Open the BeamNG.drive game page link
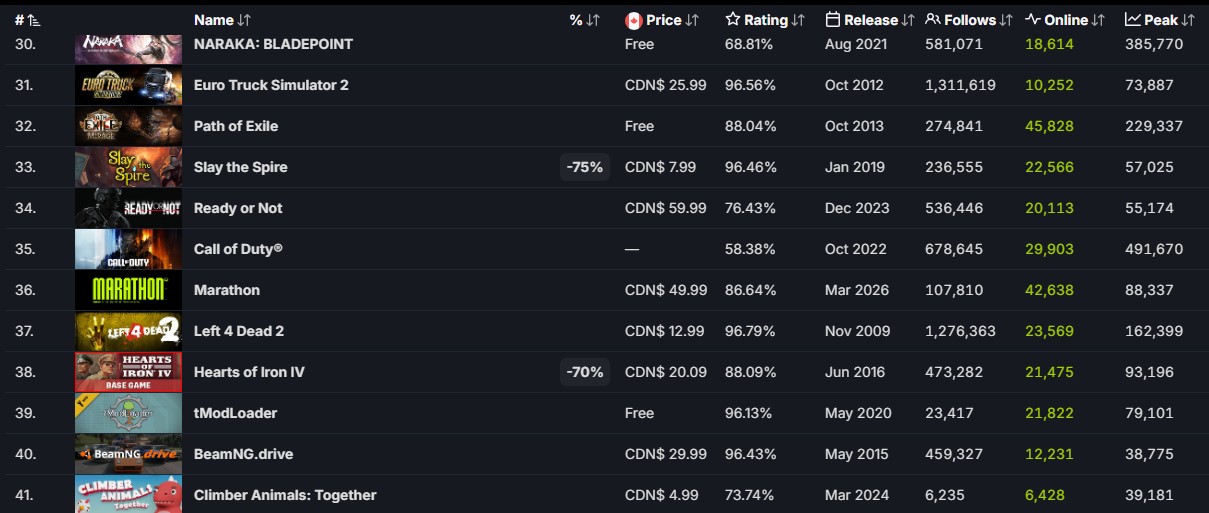 pos(241,454)
